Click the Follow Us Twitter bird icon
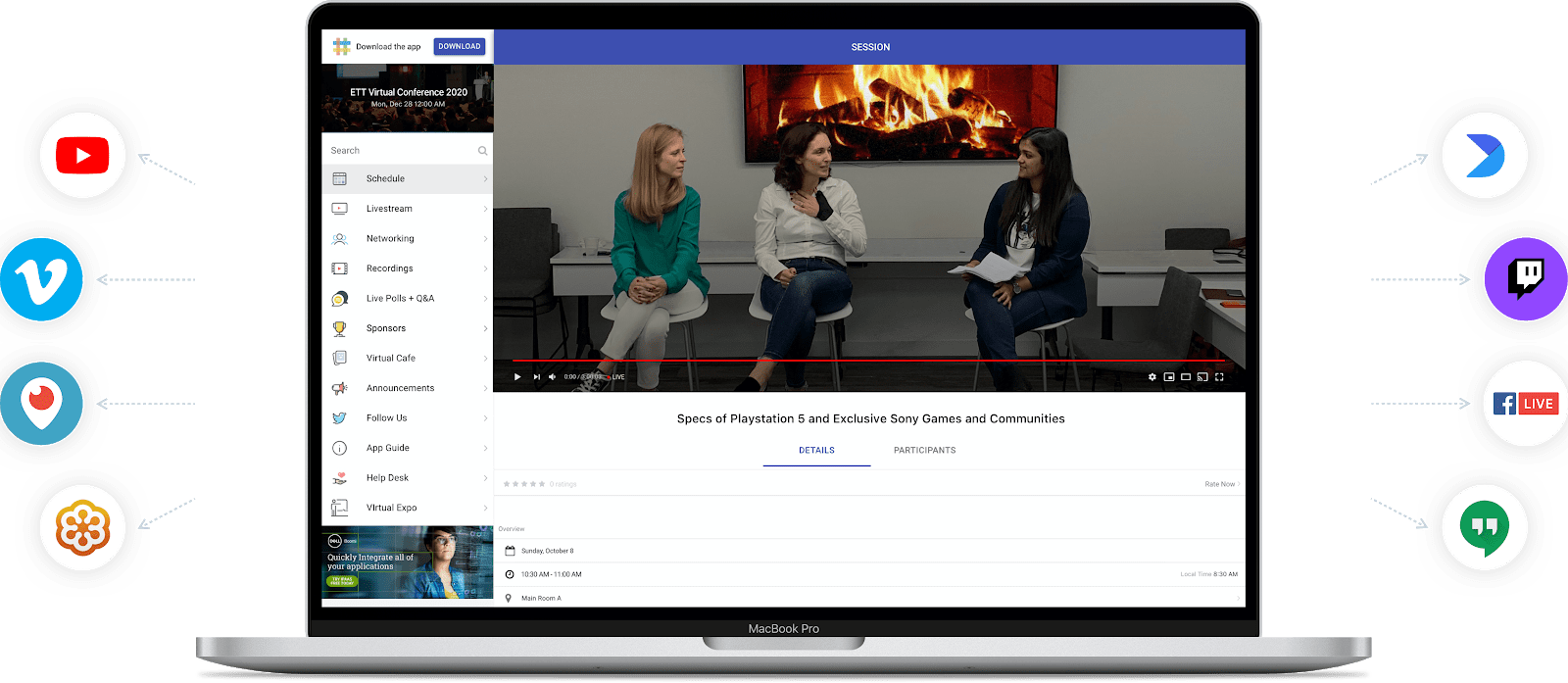 (x=340, y=418)
